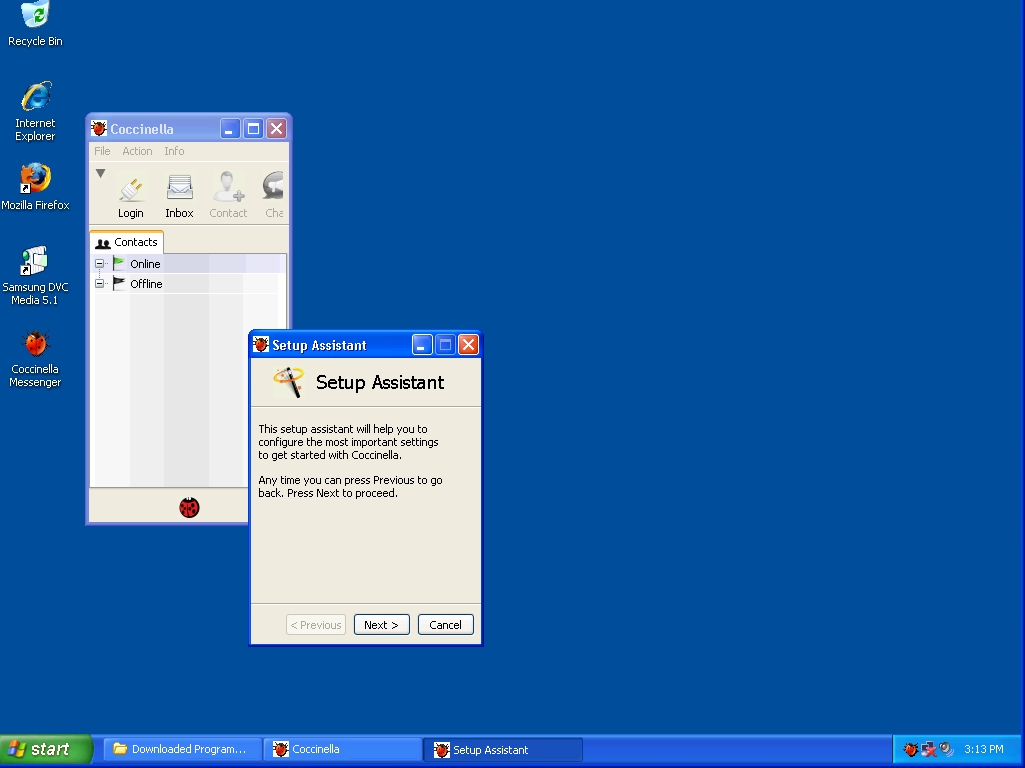
Task: Activate the Setup Assistant taskbar button
Action: click(503, 750)
